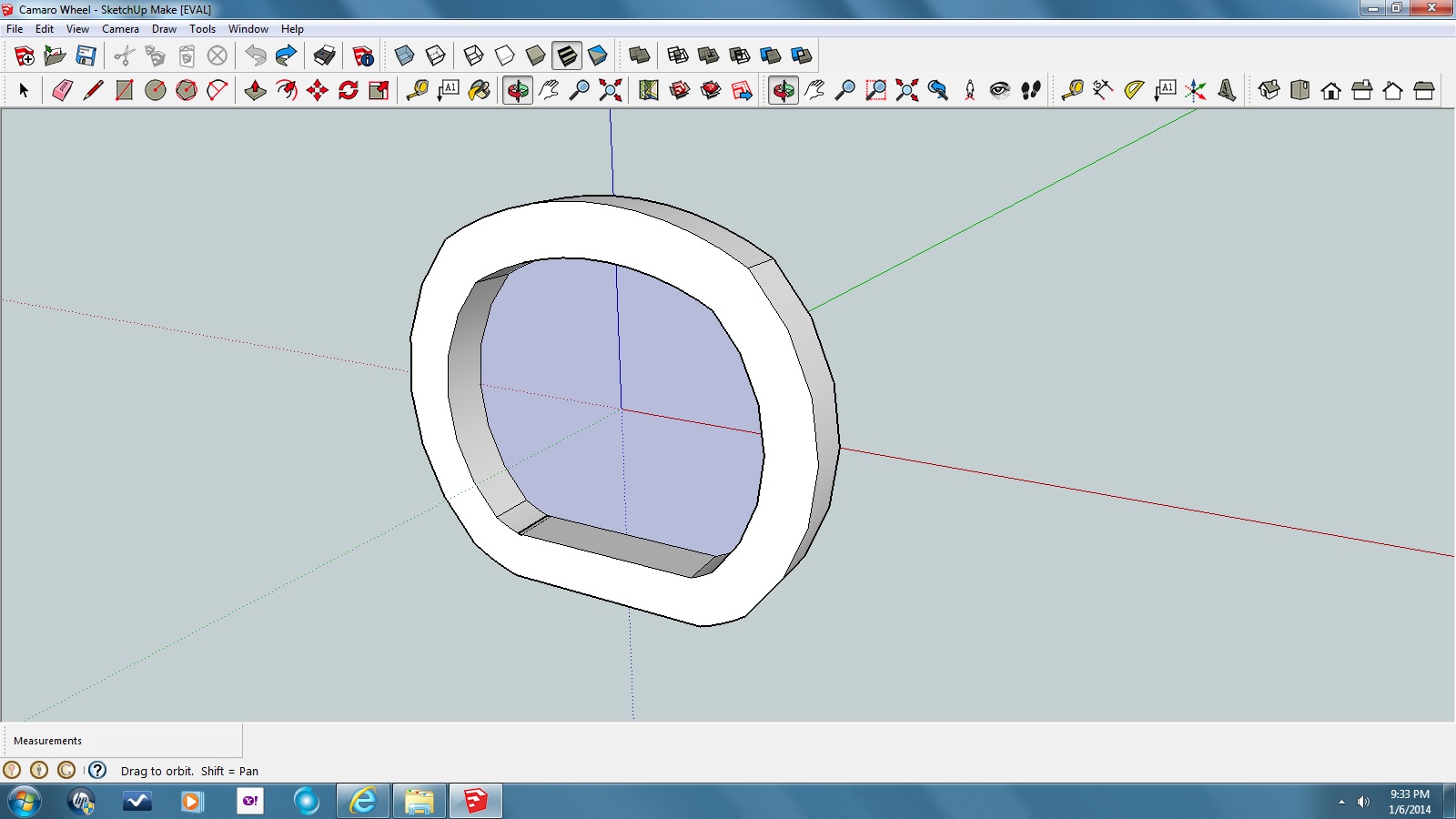
Task: Open the Help menu
Action: coord(292,29)
